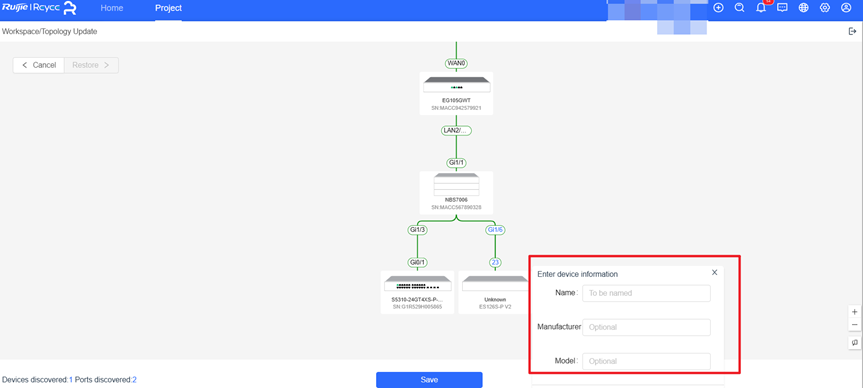
Task: Open the chat message icon in header
Action: [x=782, y=8]
